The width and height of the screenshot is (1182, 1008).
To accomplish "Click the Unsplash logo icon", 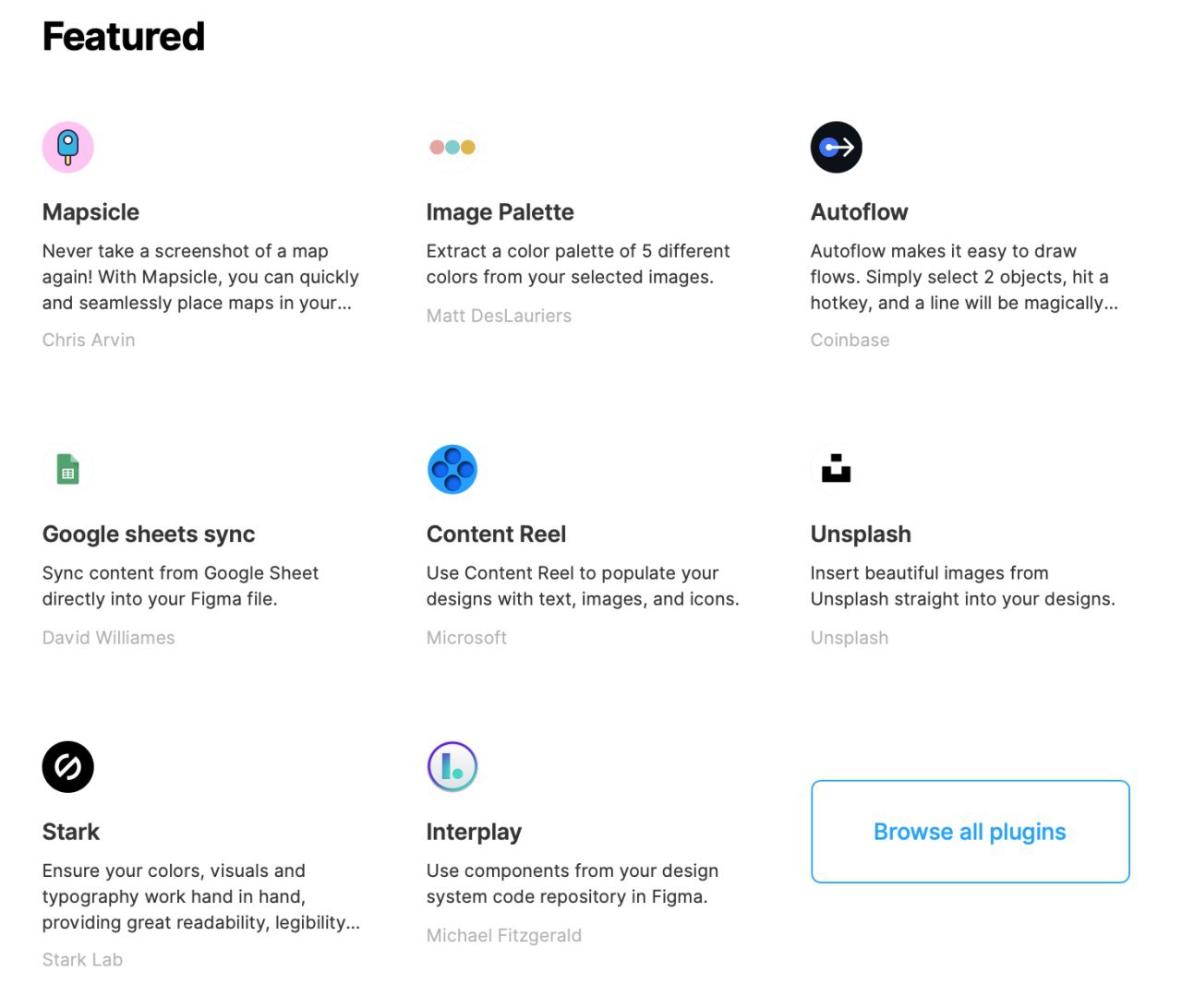I will click(837, 469).
